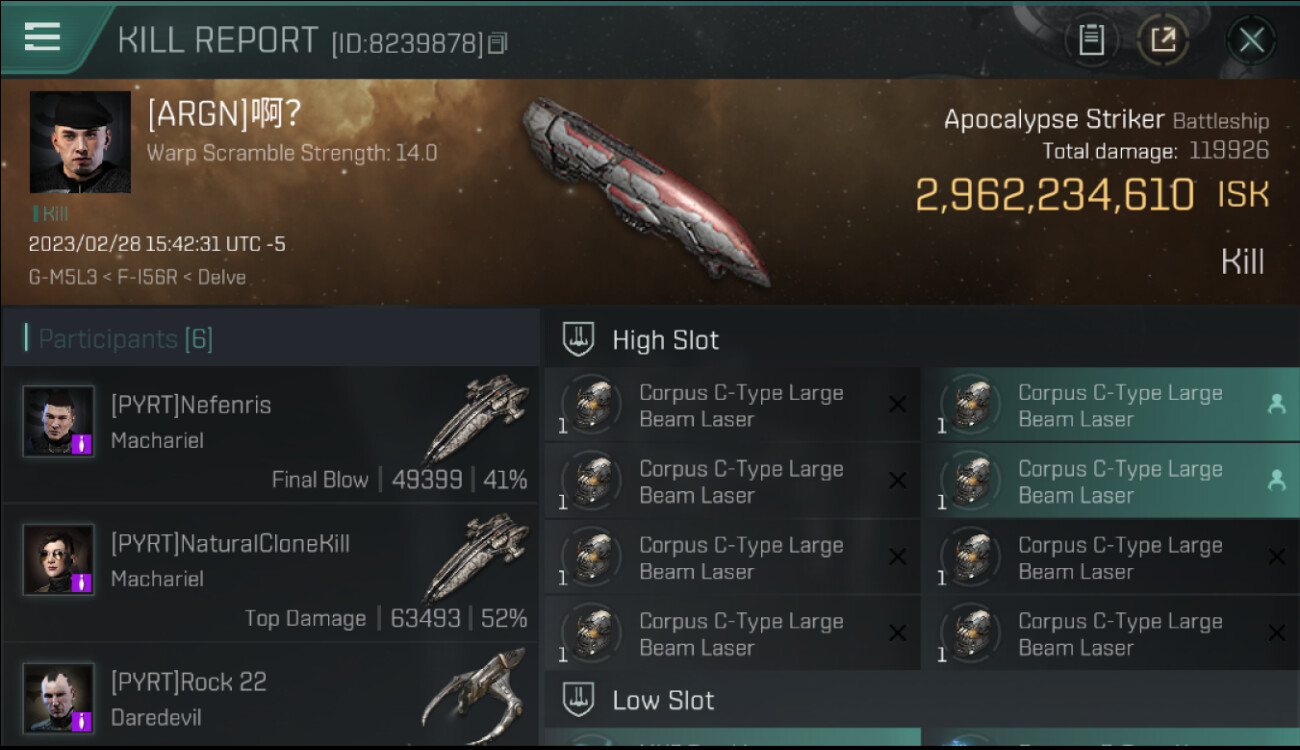Click the Low Slot section icon

pos(578,699)
